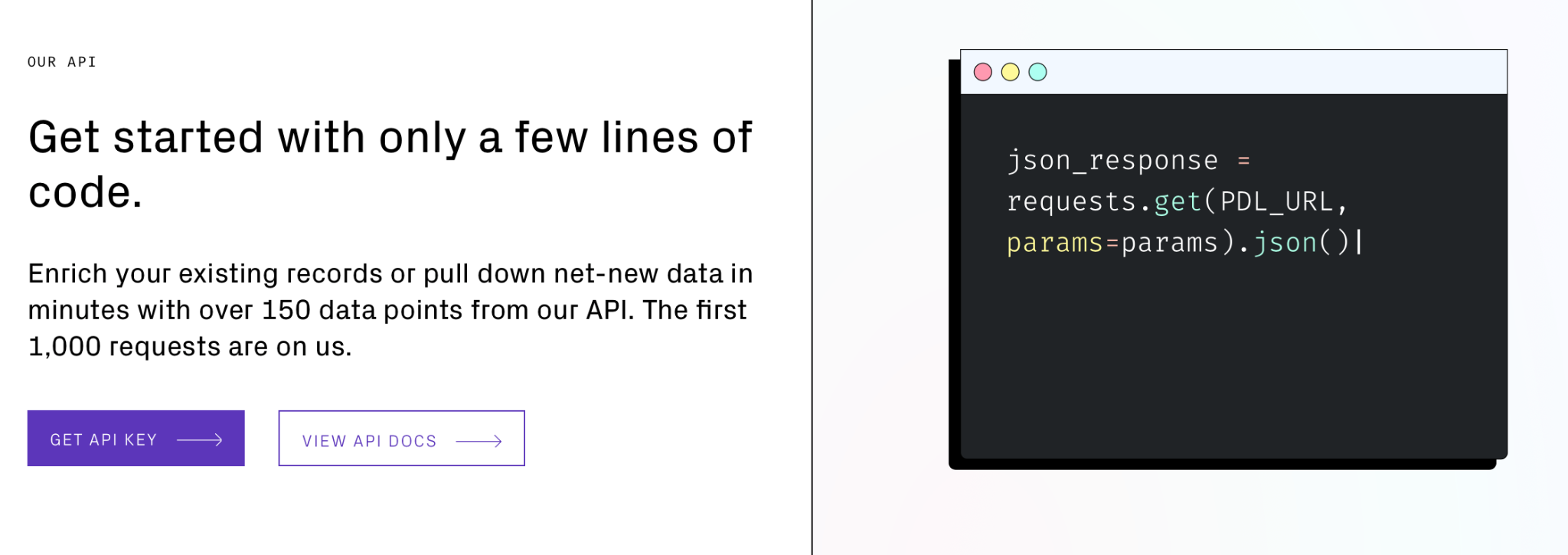Click the 'json_response' text in the code
The image size is (1568, 555).
pyautogui.click(x=1112, y=161)
